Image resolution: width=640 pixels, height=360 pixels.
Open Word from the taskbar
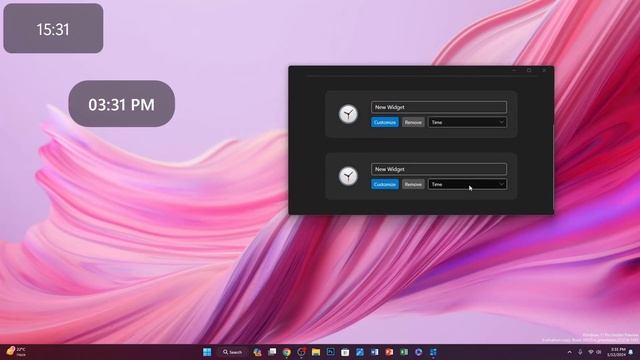click(374, 352)
